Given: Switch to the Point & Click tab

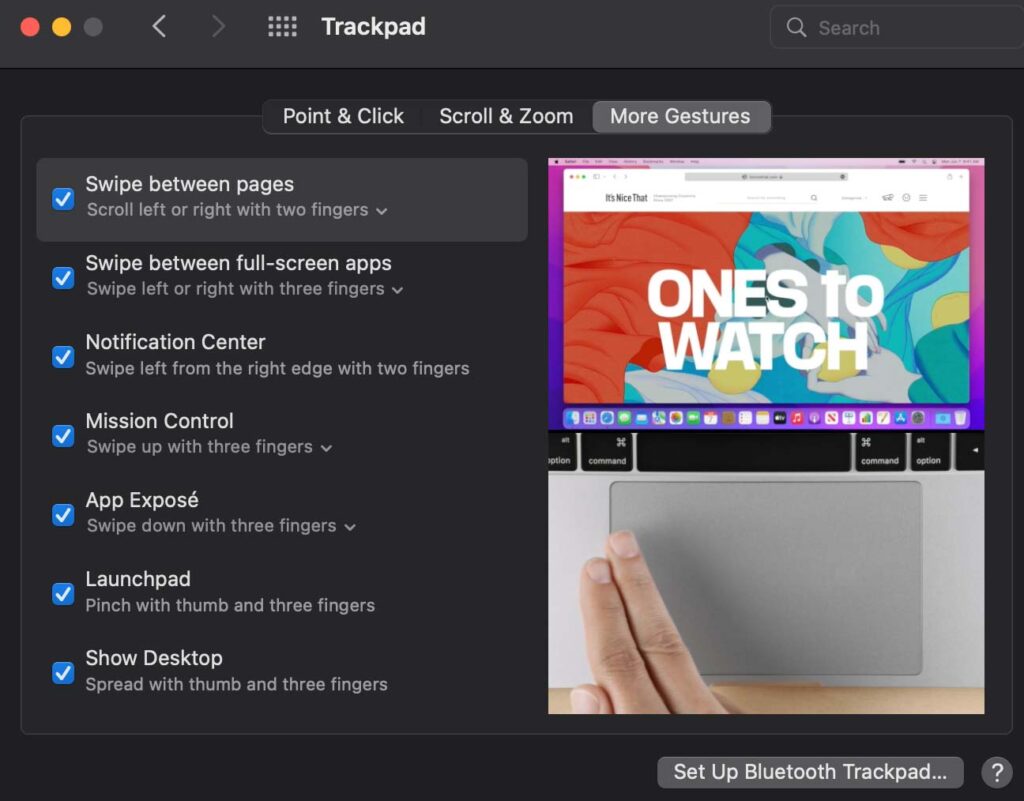Looking at the screenshot, I should point(343,116).
